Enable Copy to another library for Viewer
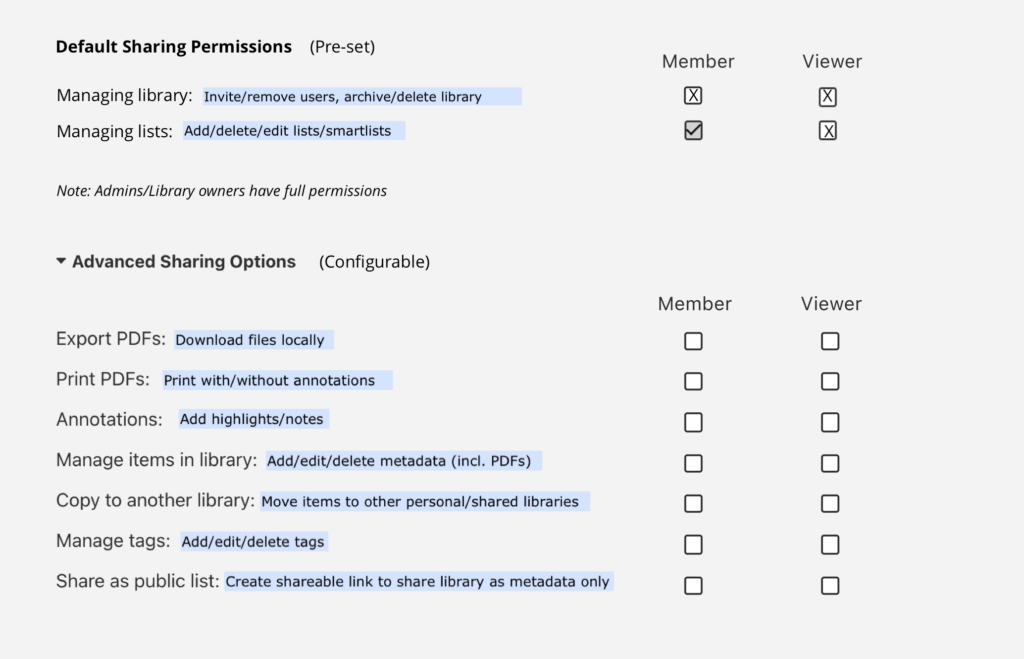The width and height of the screenshot is (1024, 659). point(830,503)
